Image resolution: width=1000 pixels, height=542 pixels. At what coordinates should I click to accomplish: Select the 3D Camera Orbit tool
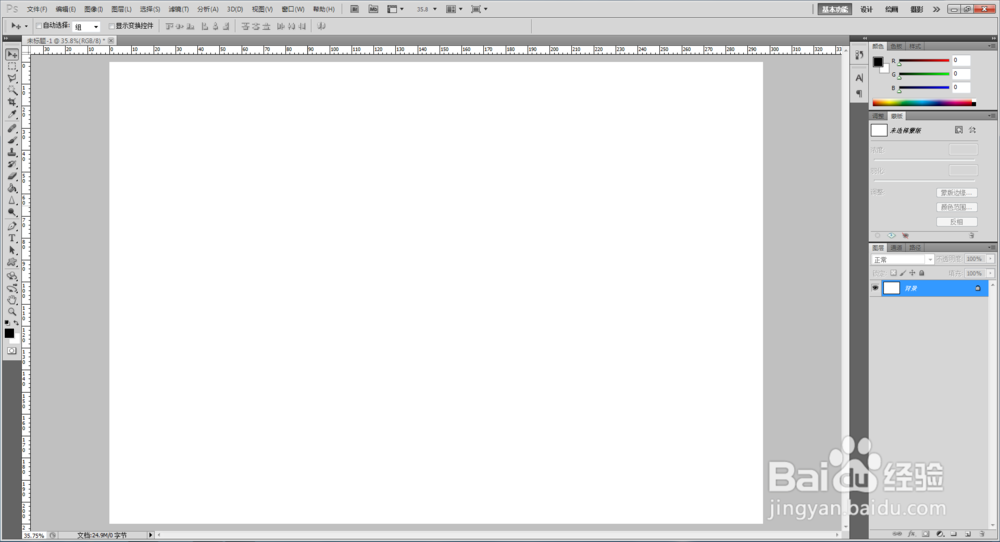coord(11,288)
